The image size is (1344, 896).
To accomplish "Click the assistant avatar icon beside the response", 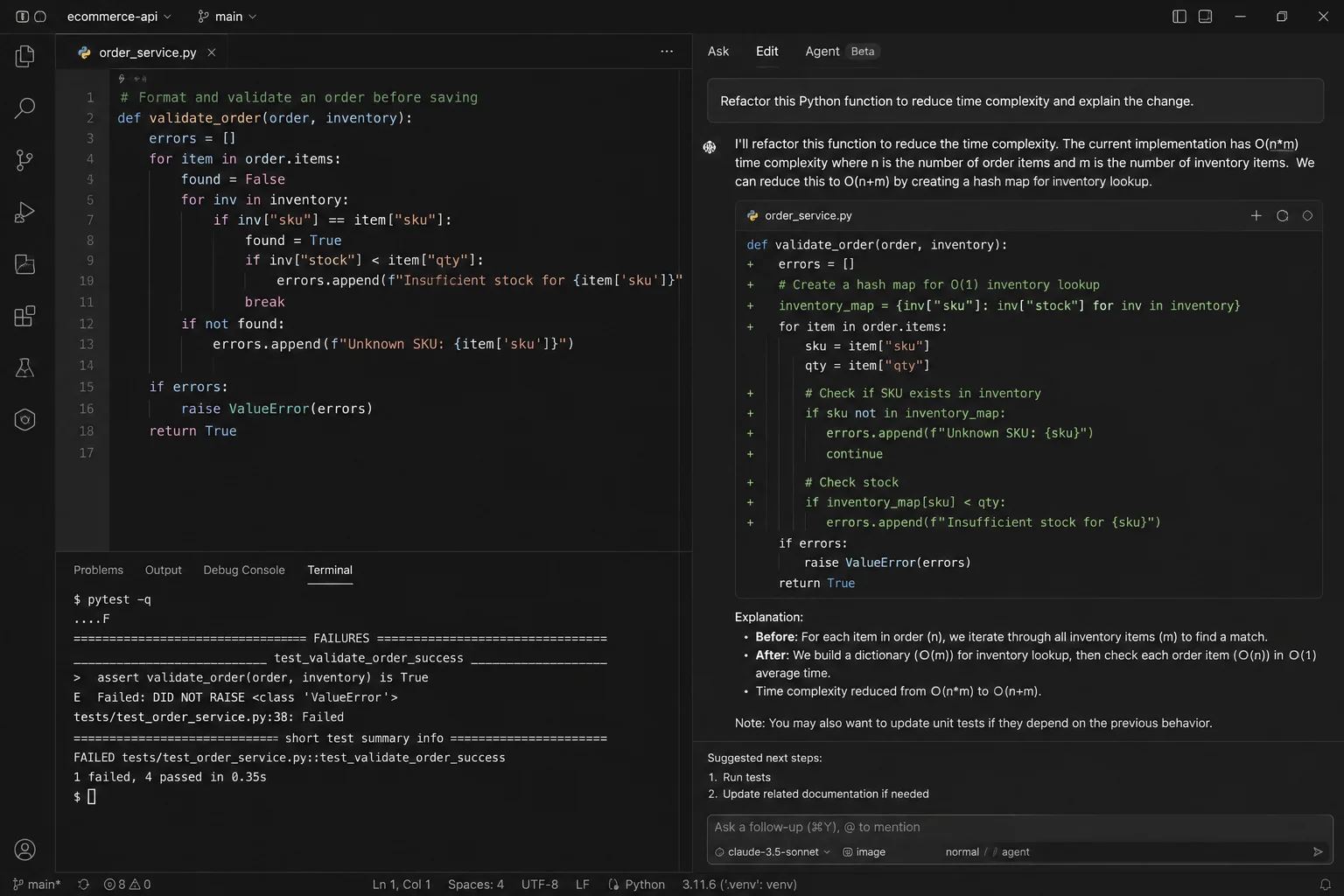I will tap(710, 148).
